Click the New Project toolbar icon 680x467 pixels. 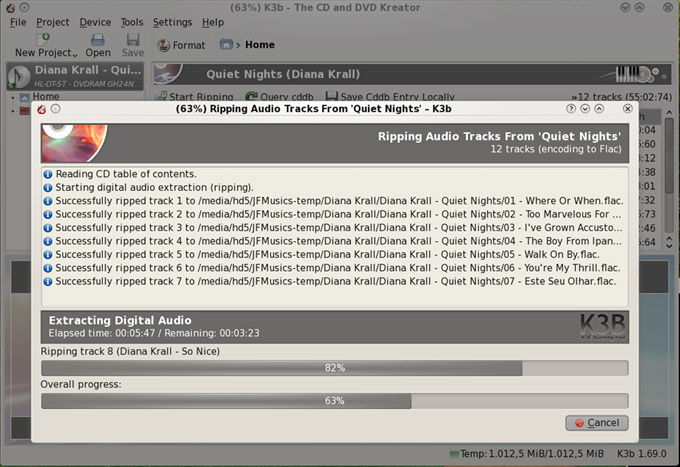point(43,39)
